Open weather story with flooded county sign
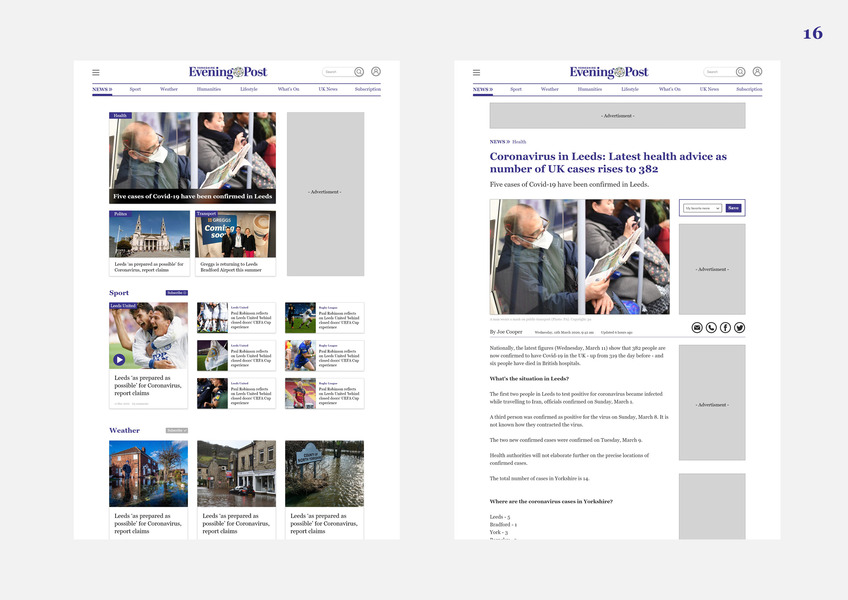Screen dimensions: 848x600 pos(324,490)
